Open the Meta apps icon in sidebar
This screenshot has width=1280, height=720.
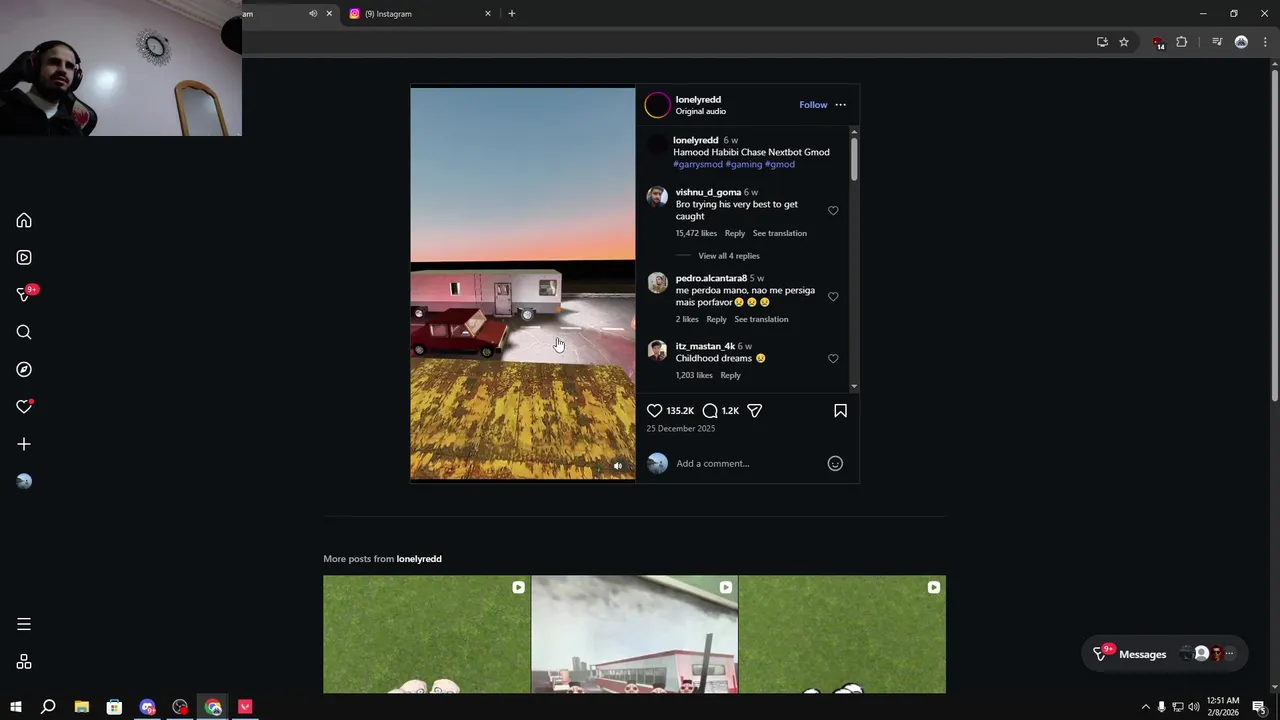(24, 662)
